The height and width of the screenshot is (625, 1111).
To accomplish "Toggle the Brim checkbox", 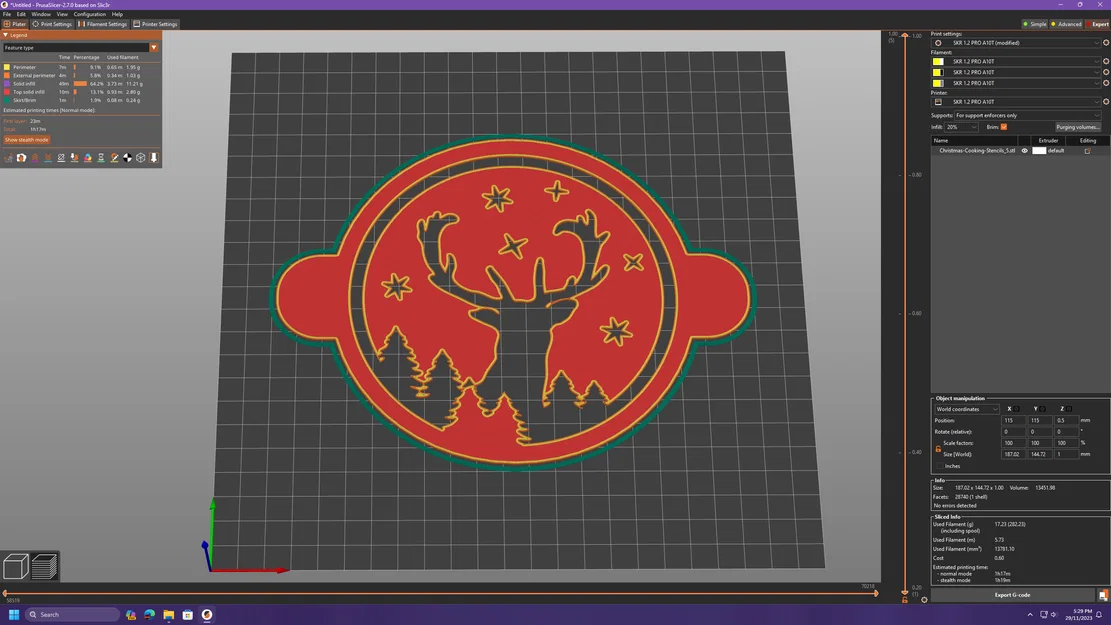I will click(1004, 127).
